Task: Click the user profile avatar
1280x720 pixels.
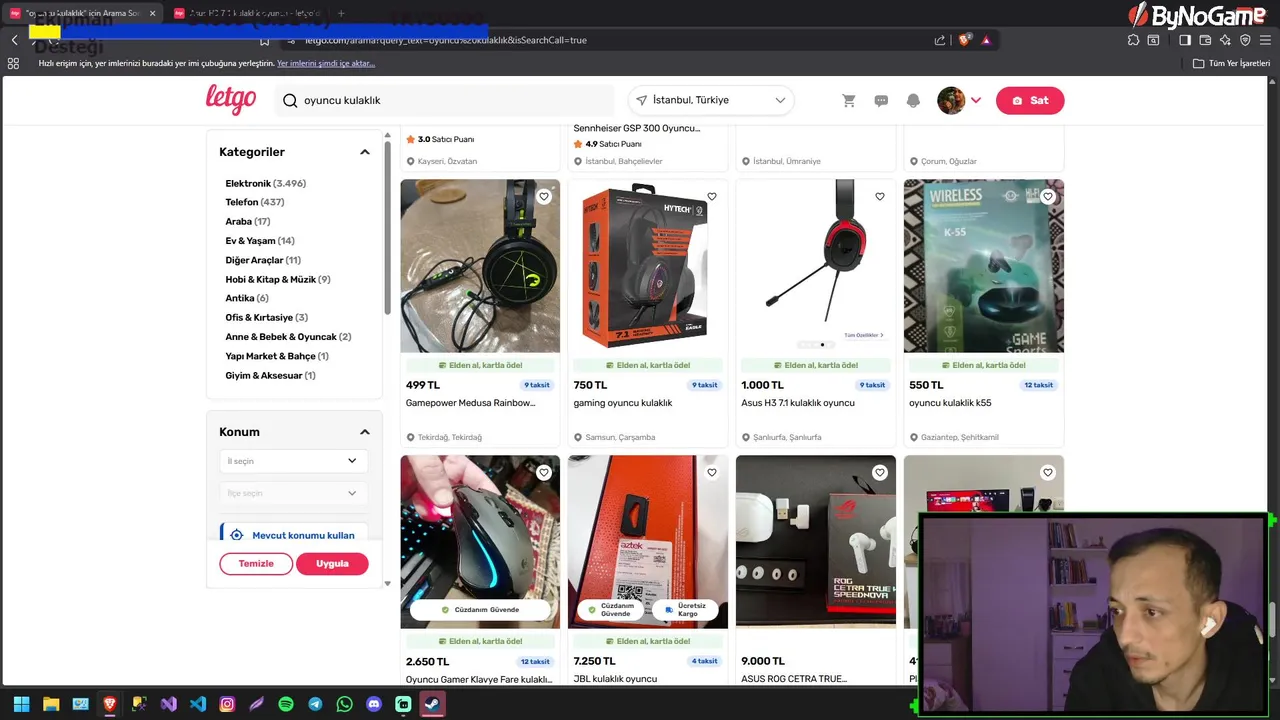Action: [951, 100]
